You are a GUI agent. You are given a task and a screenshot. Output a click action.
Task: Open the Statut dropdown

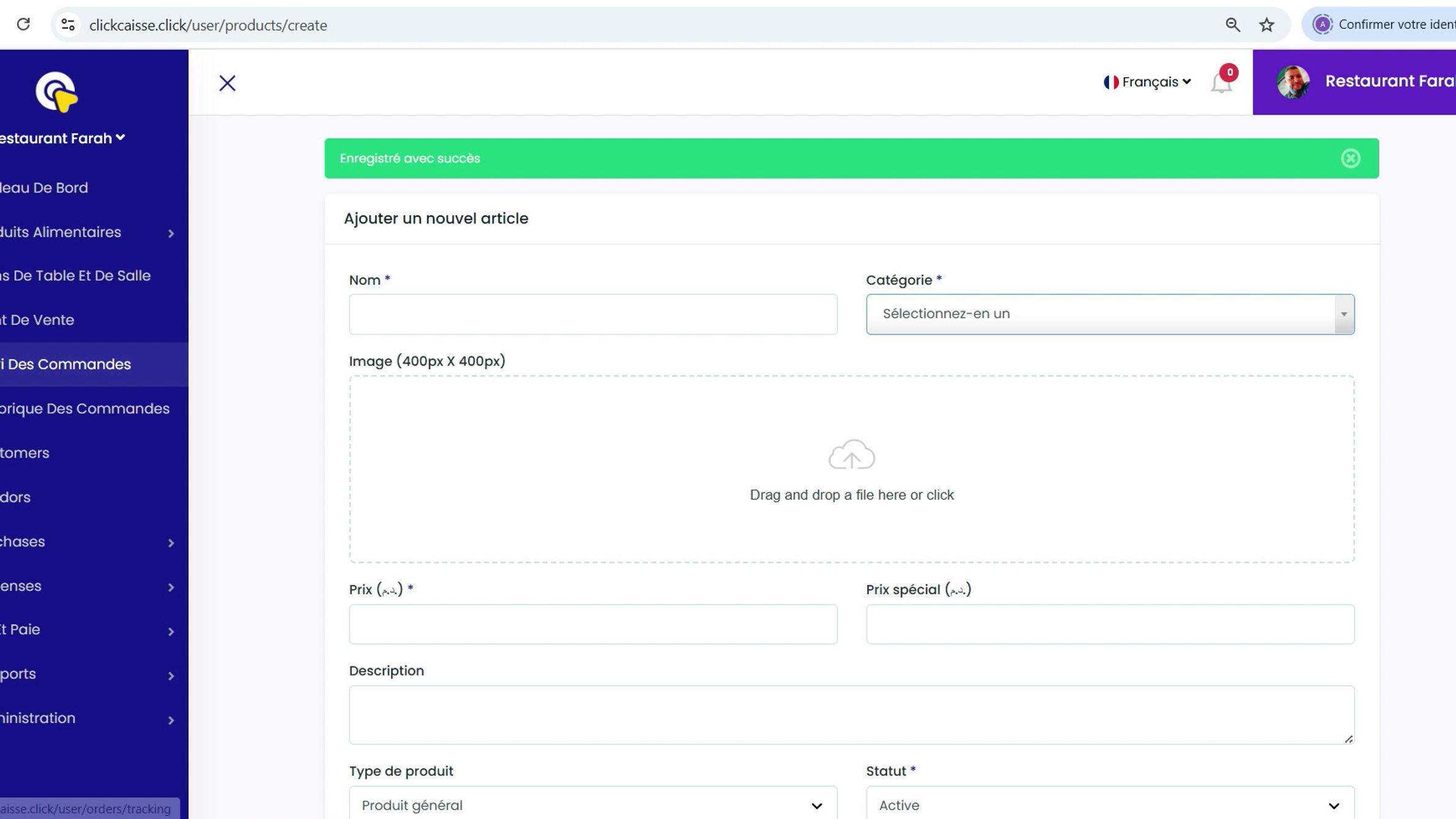[x=1110, y=805]
